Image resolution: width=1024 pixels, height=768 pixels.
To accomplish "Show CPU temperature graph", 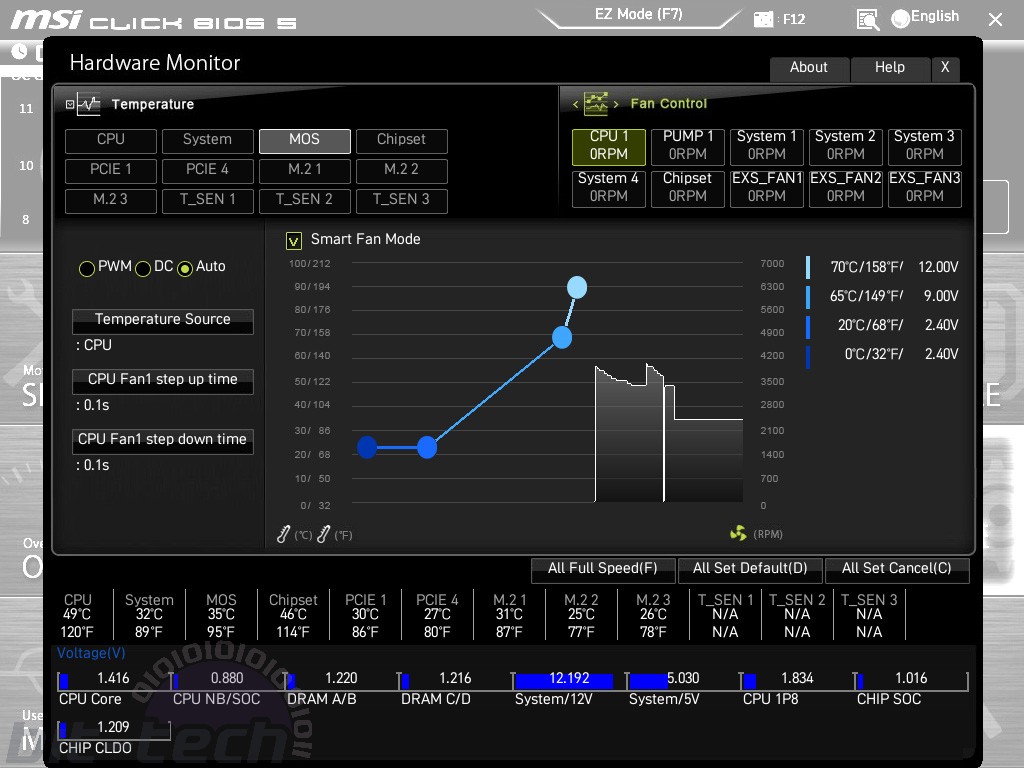I will (x=111, y=140).
